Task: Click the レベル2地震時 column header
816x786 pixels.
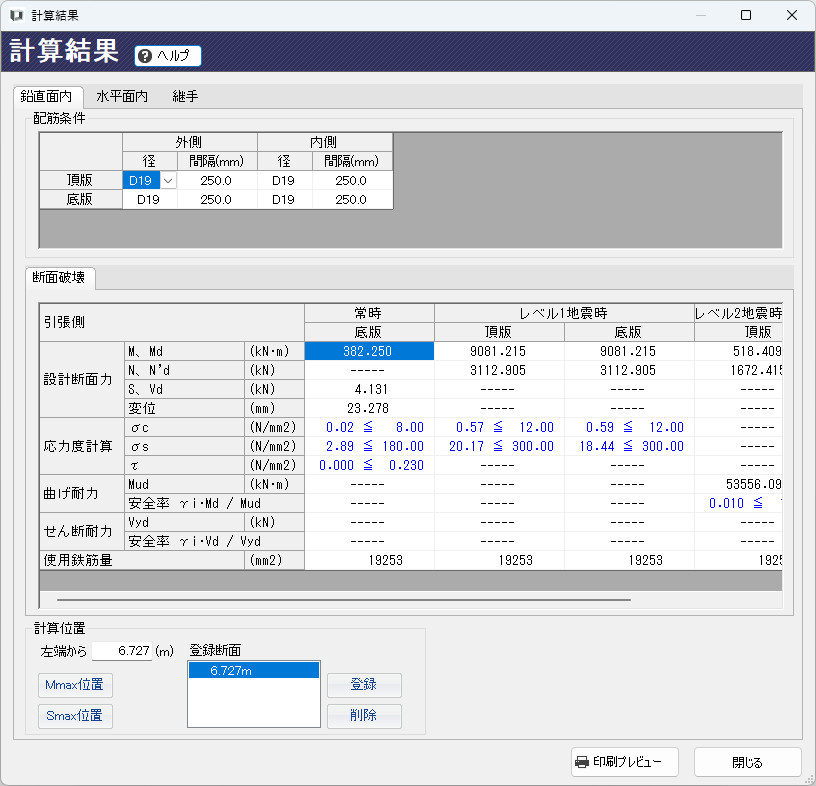Action: coord(738,313)
